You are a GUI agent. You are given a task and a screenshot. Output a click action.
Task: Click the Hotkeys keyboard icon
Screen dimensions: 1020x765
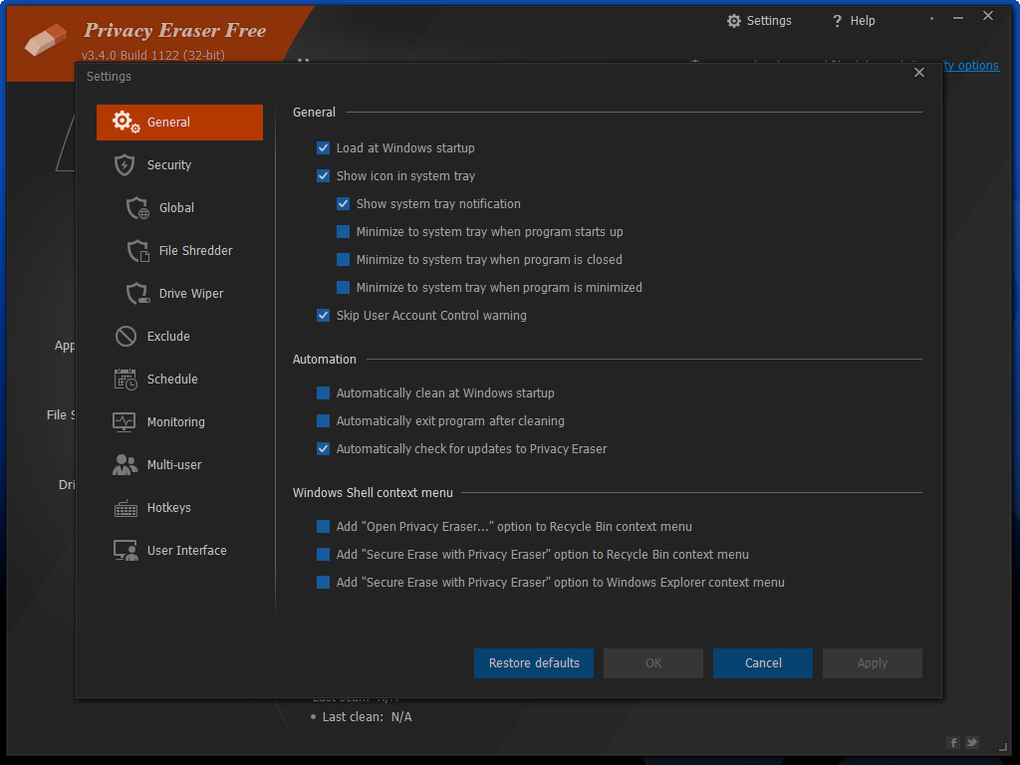tap(126, 508)
